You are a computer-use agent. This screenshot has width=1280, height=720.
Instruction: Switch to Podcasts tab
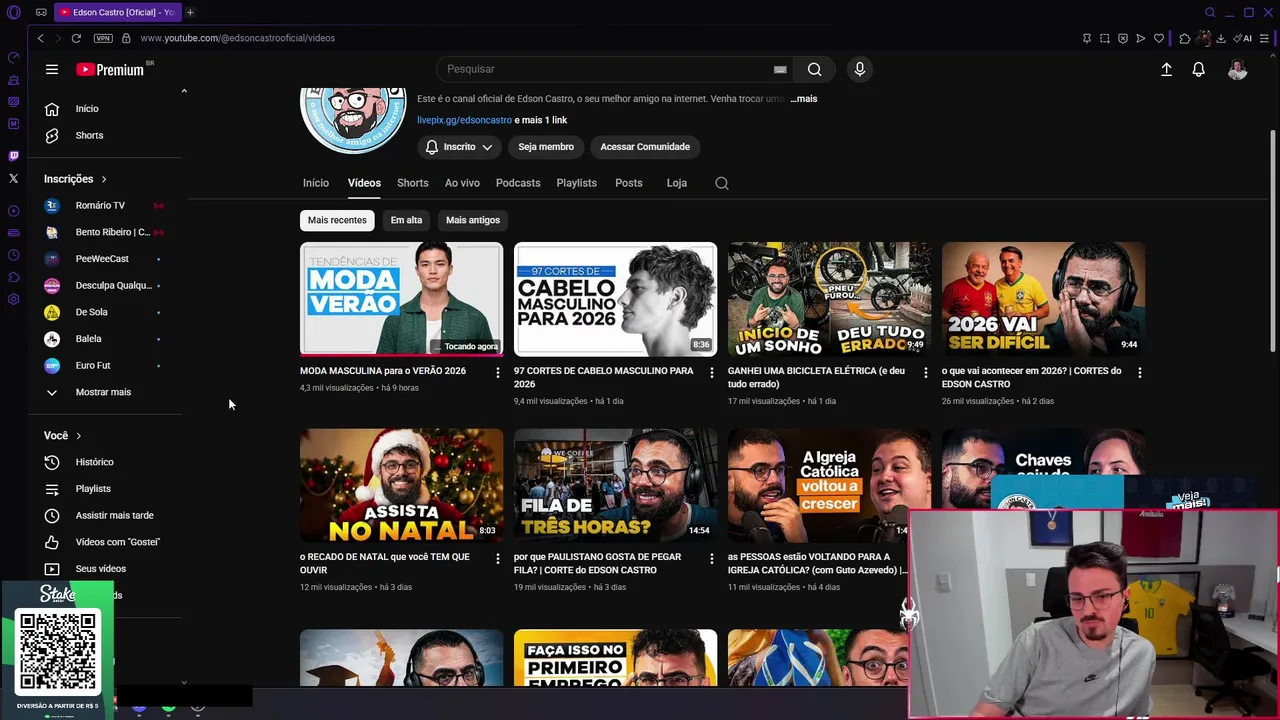(518, 183)
